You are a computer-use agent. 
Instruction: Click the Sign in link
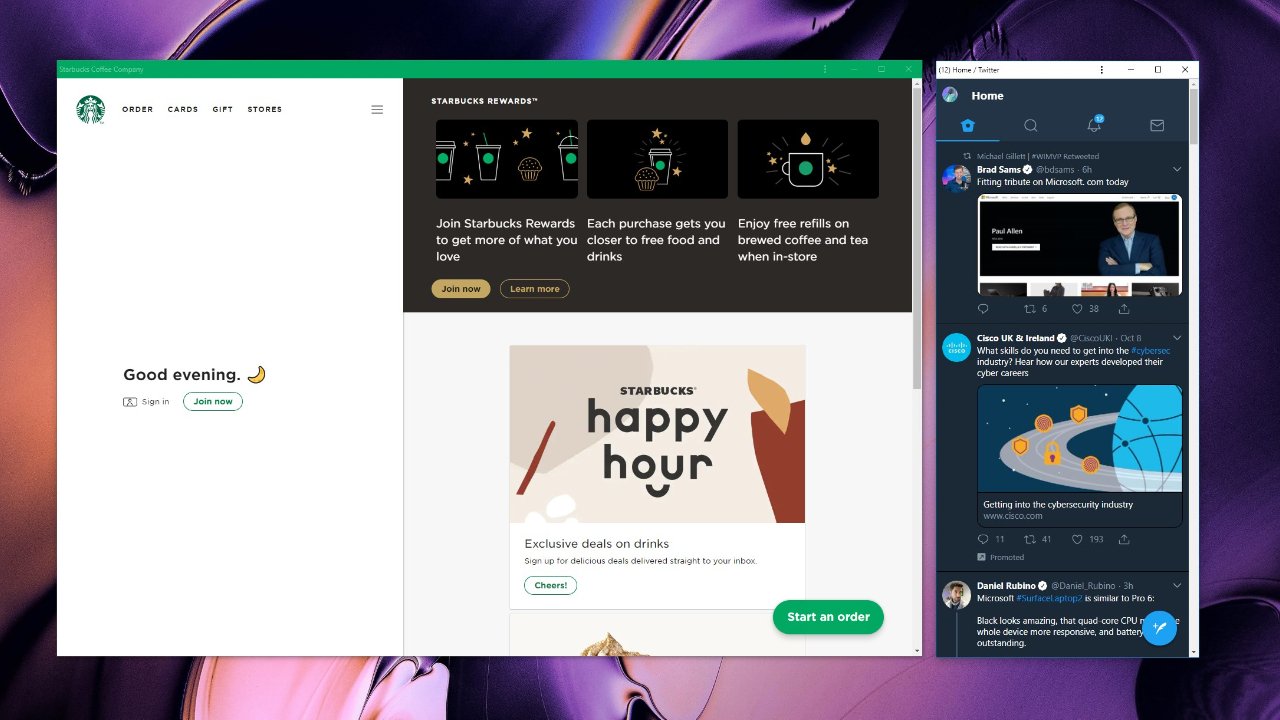[x=155, y=402]
